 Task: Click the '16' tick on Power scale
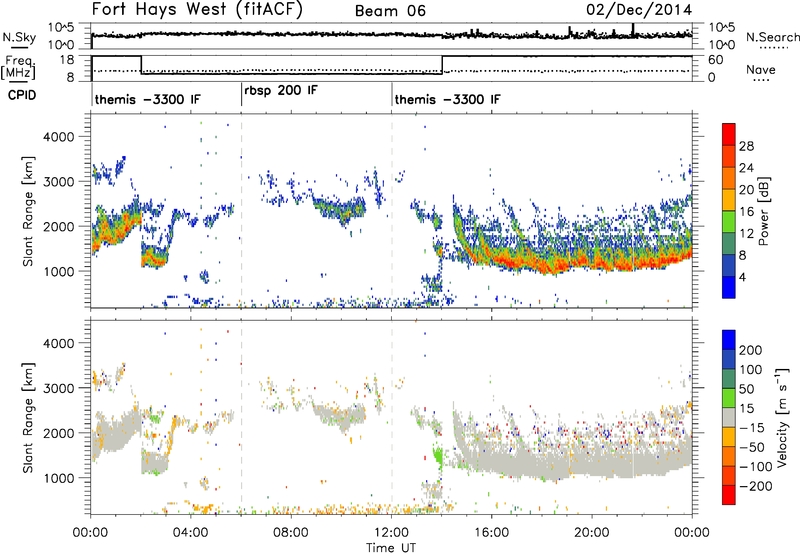click(x=746, y=212)
